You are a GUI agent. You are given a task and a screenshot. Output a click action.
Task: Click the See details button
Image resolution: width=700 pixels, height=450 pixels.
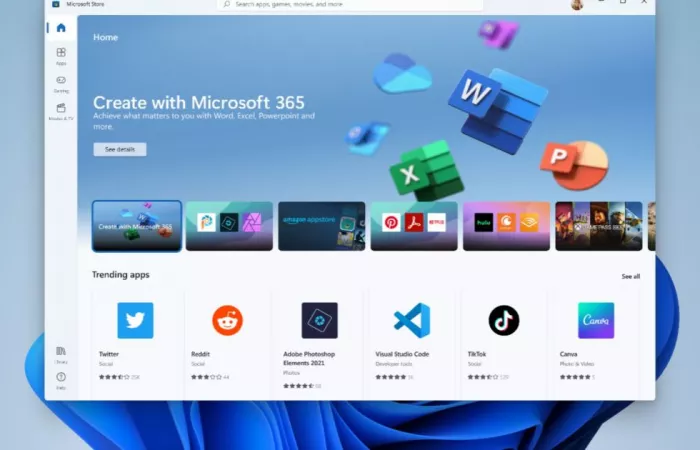point(119,149)
